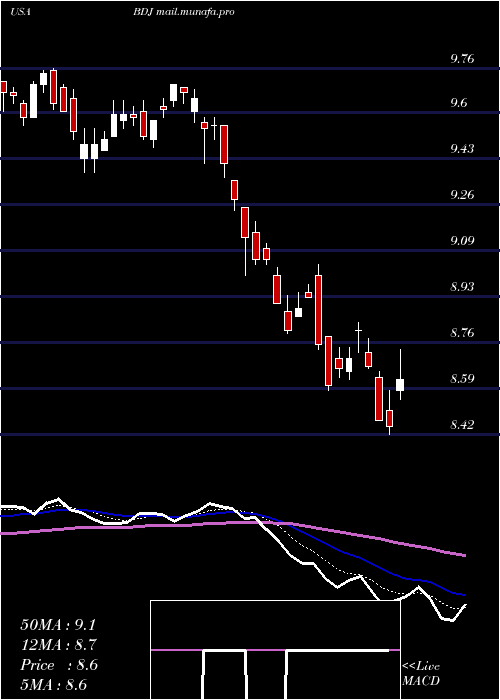Click the 8.76 price axis label
This screenshot has width=500, height=700.
462,333
